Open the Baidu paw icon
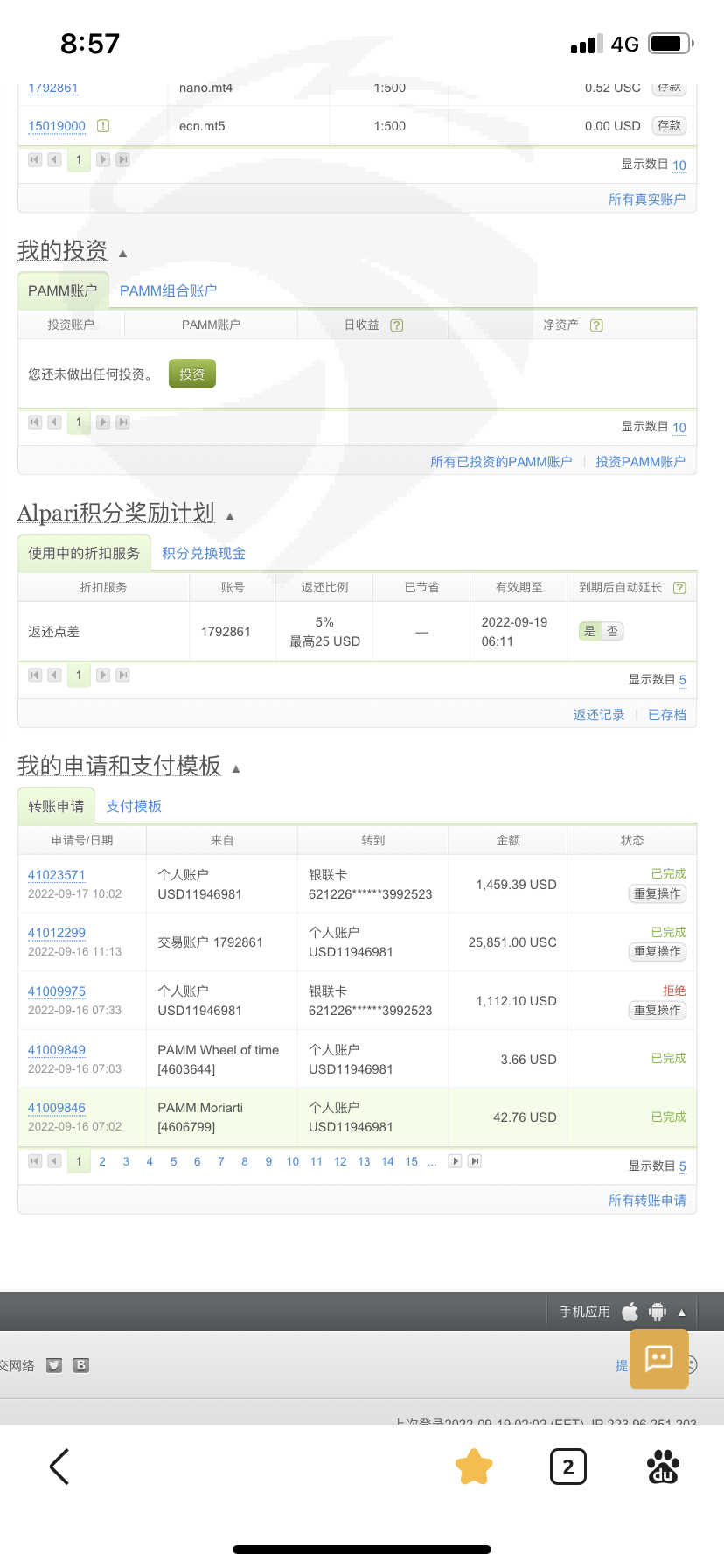This screenshot has height=1568, width=724. (x=663, y=1467)
